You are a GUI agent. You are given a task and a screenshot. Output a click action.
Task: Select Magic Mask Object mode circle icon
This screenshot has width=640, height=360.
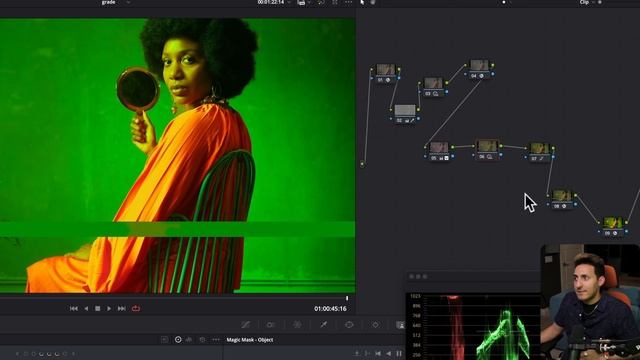click(x=178, y=340)
